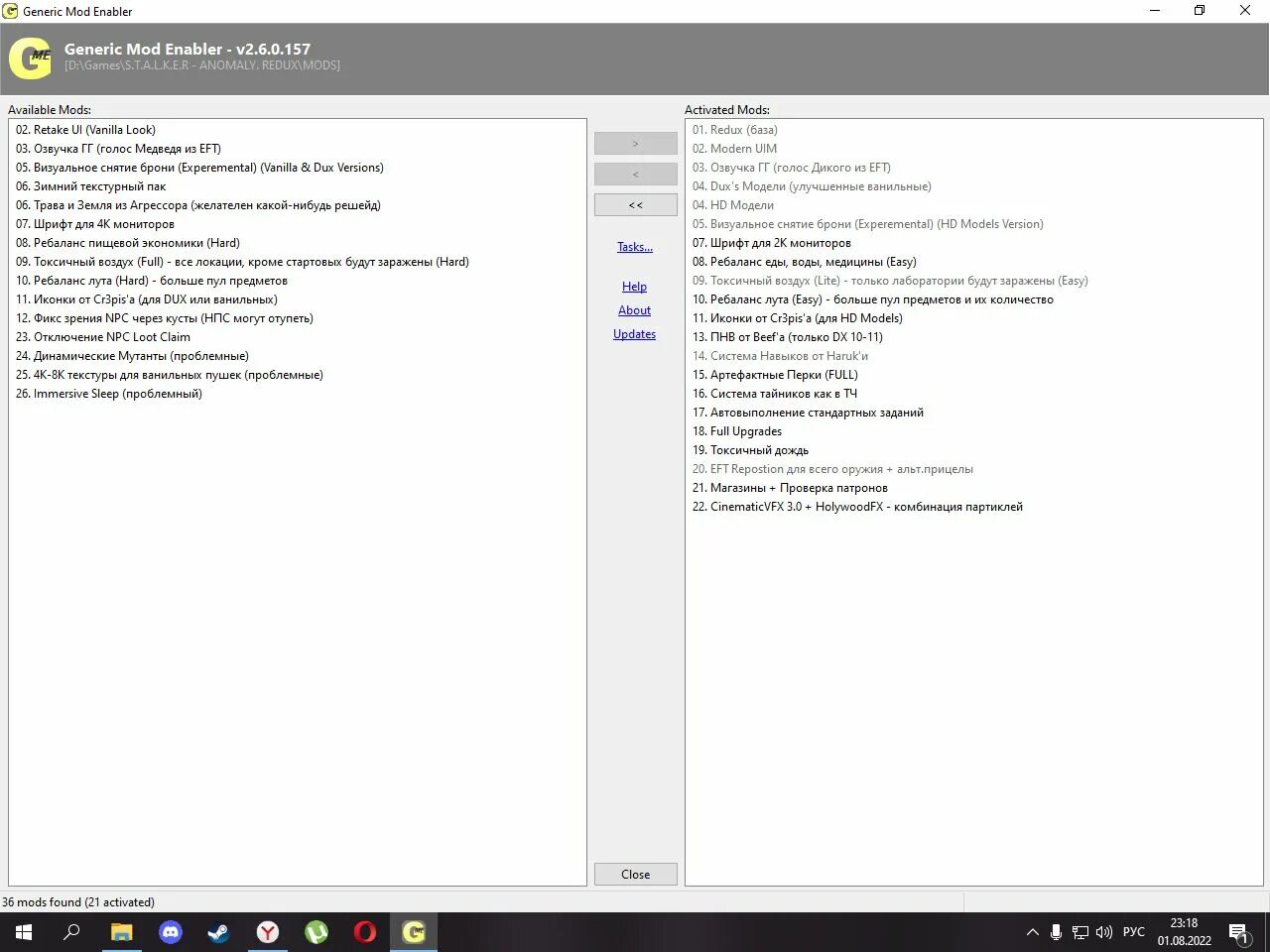The image size is (1270, 952).
Task: Select activated '04. HD Модели'
Action: [733, 205]
